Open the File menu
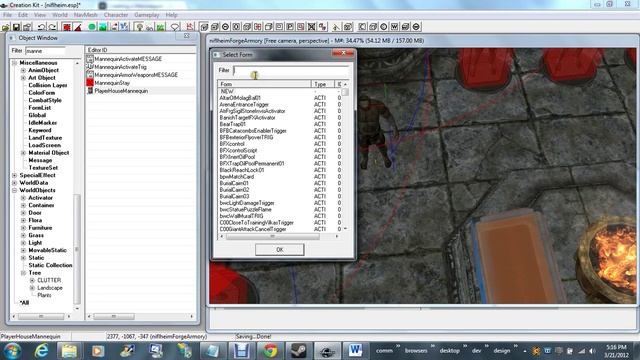Image resolution: width=640 pixels, height=360 pixels. point(7,15)
